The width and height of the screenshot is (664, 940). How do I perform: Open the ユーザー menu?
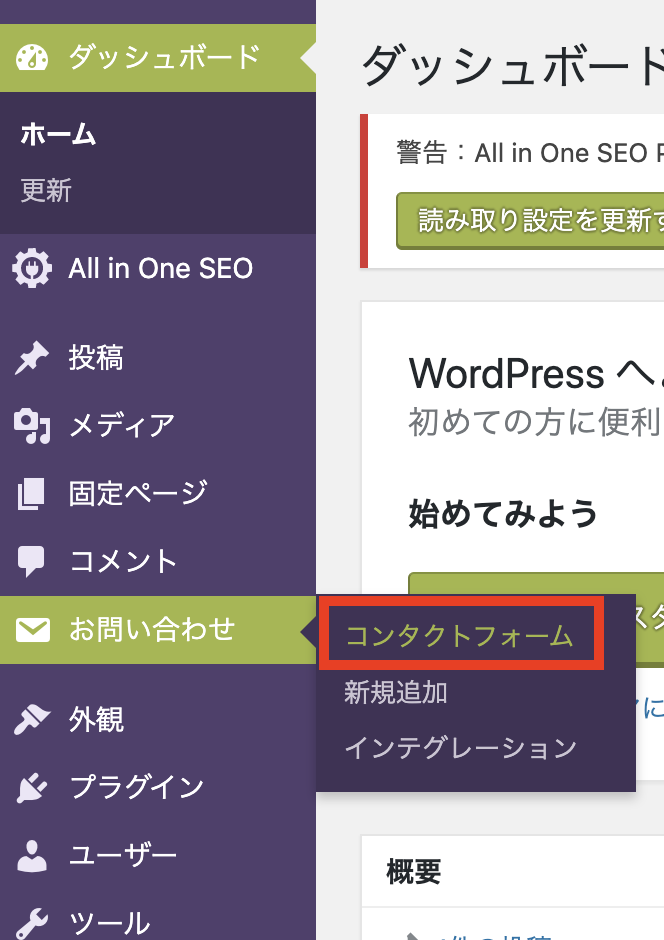pyautogui.click(x=158, y=855)
